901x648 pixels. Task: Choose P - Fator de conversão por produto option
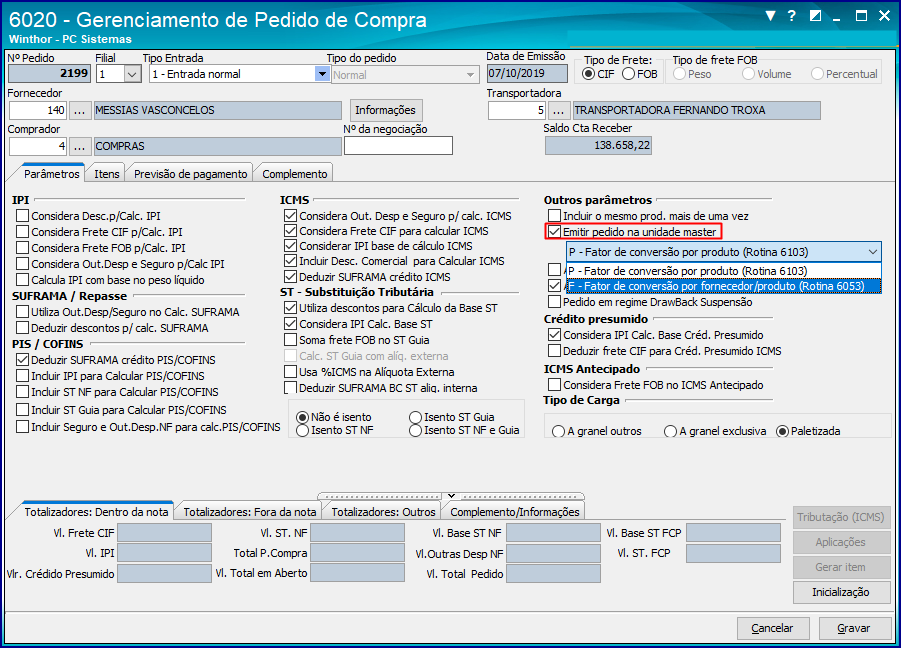(x=723, y=271)
